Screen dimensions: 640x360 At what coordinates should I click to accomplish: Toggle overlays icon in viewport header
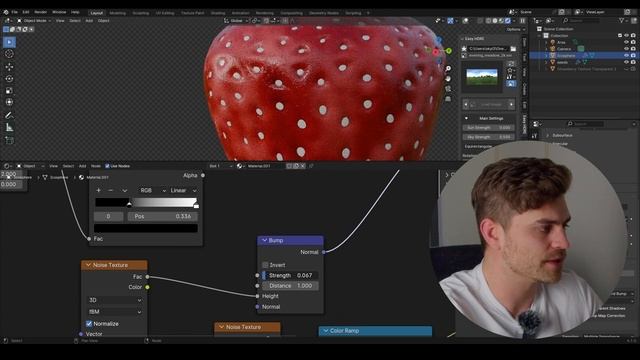[x=465, y=20]
